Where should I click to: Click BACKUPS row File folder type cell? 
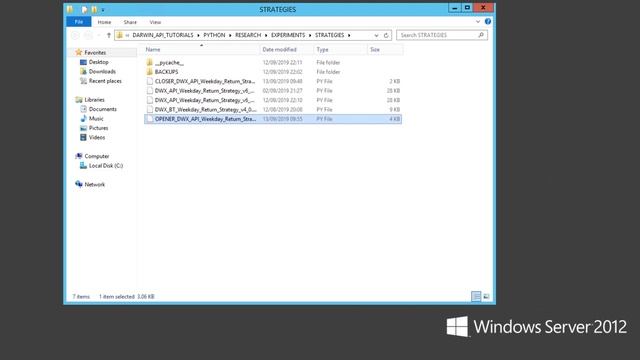(328, 72)
